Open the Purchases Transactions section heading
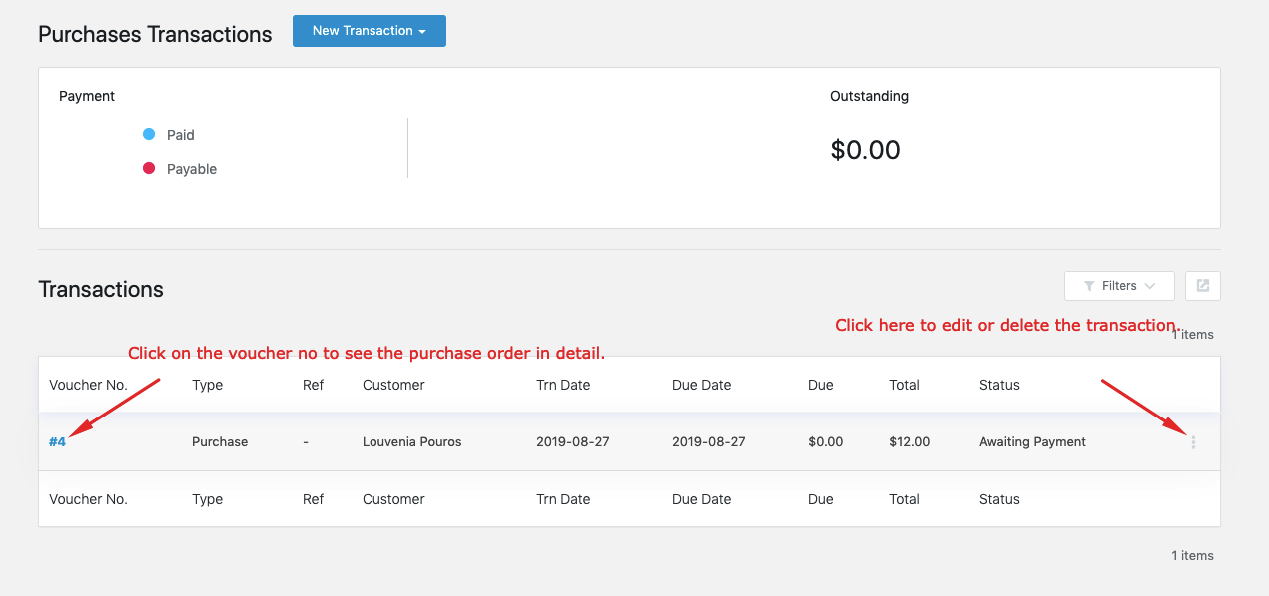Viewport: 1269px width, 596px height. pos(154,33)
